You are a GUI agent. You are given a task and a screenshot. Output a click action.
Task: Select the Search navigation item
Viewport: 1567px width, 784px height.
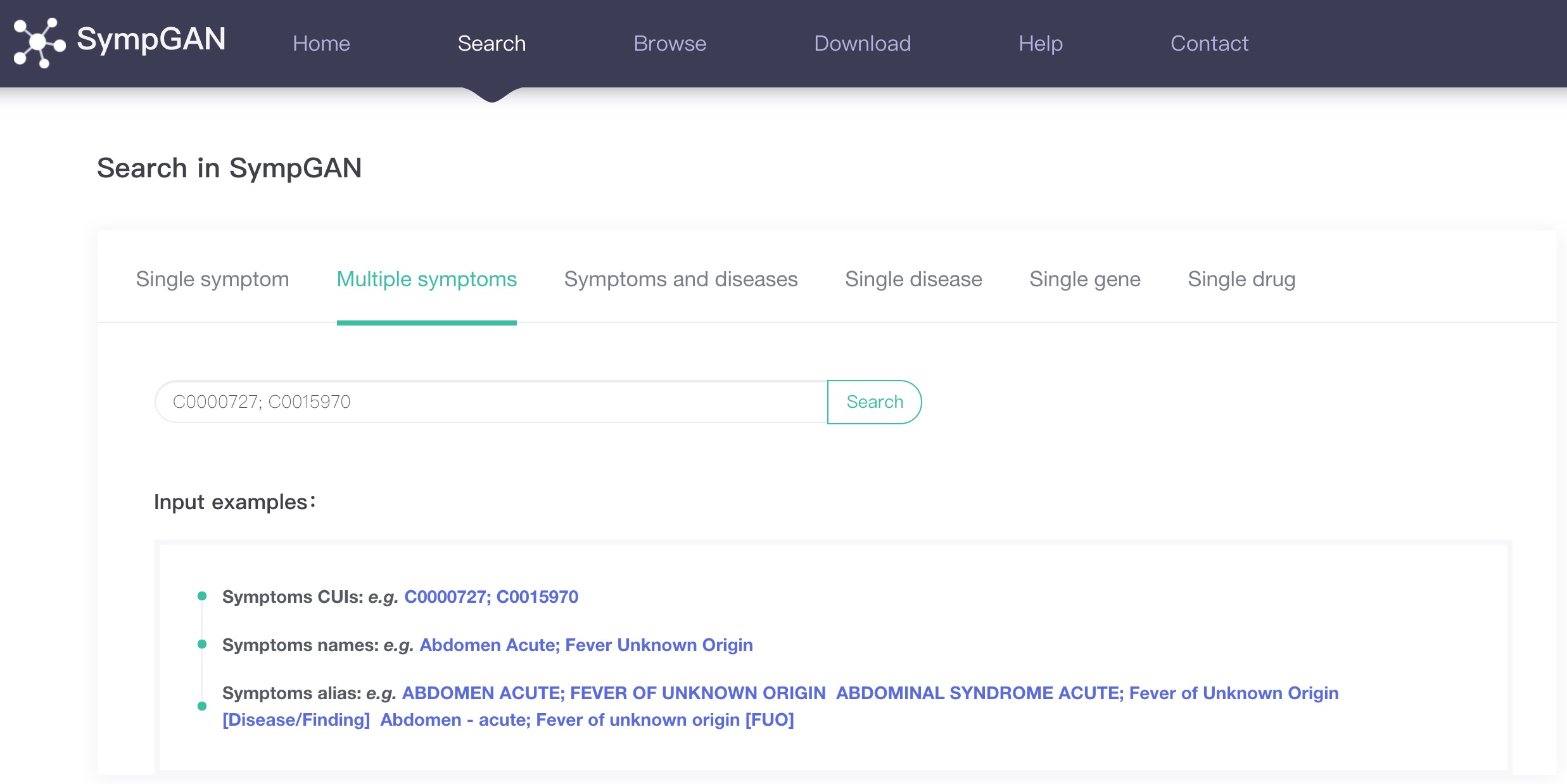(492, 43)
